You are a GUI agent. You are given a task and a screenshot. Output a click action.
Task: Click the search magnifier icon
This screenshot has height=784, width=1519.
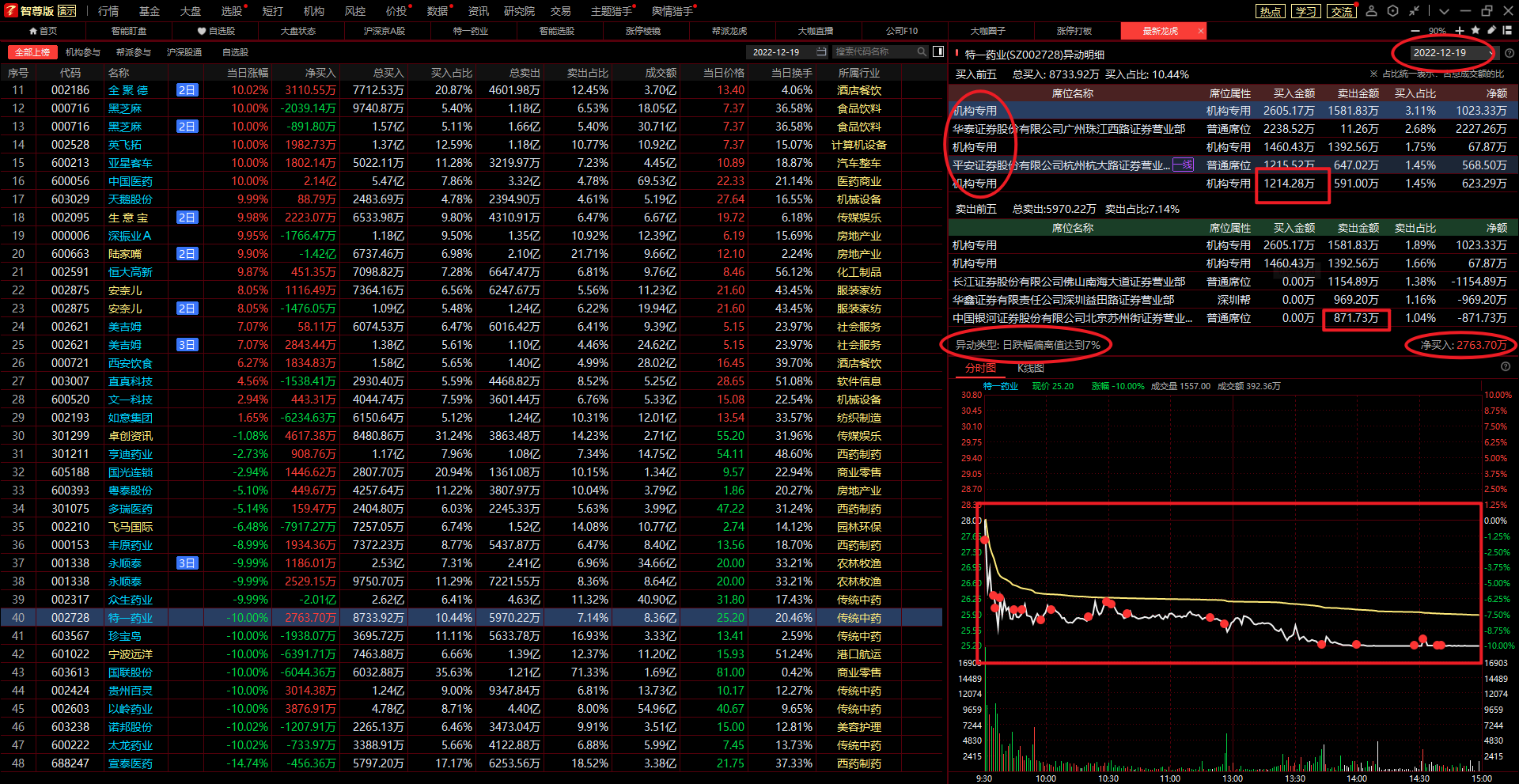tap(922, 51)
